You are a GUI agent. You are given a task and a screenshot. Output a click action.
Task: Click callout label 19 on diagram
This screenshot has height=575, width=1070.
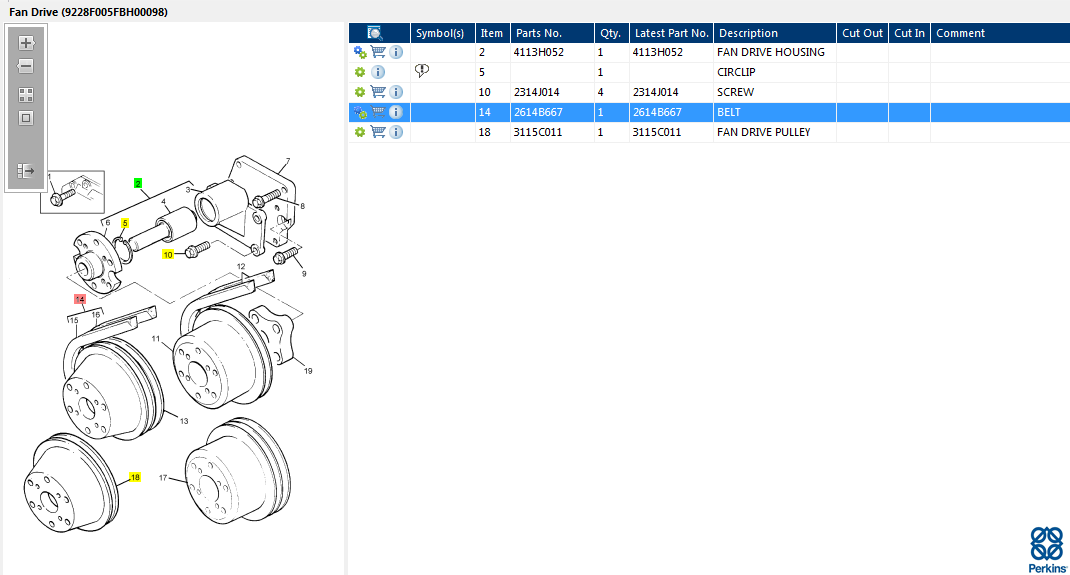pos(308,371)
